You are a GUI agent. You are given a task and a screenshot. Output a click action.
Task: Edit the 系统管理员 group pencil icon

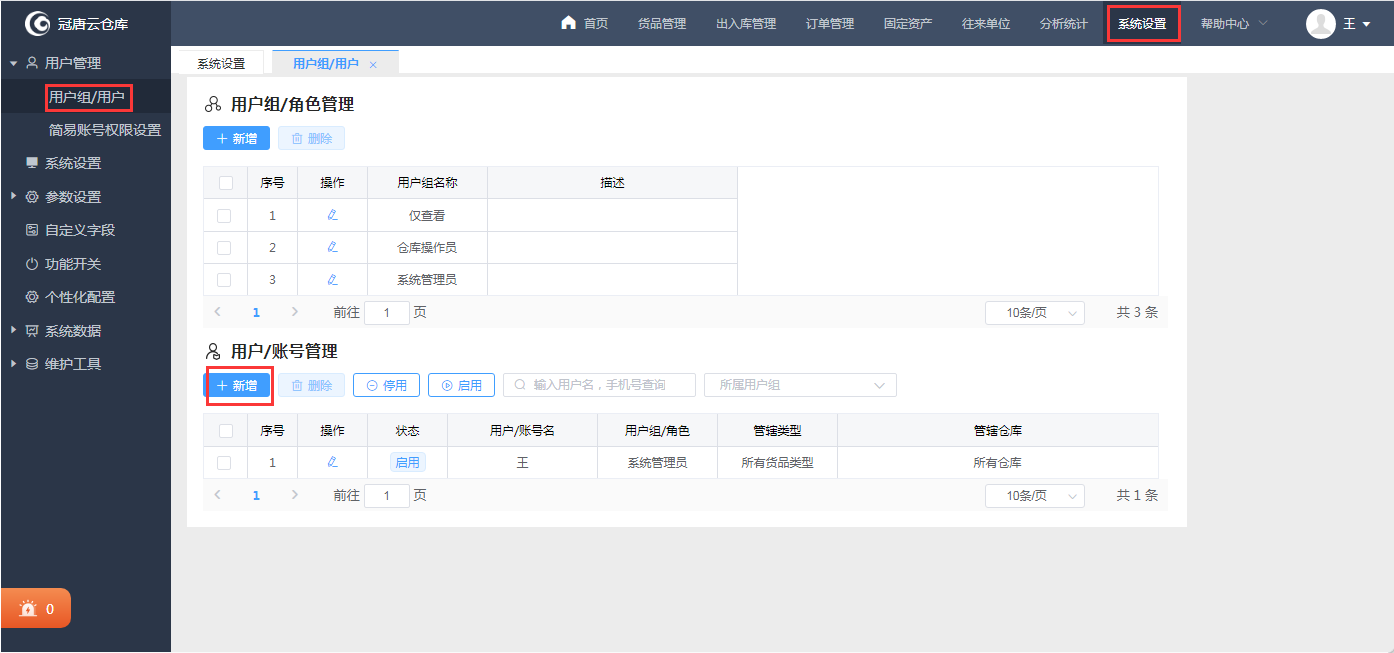tap(332, 279)
